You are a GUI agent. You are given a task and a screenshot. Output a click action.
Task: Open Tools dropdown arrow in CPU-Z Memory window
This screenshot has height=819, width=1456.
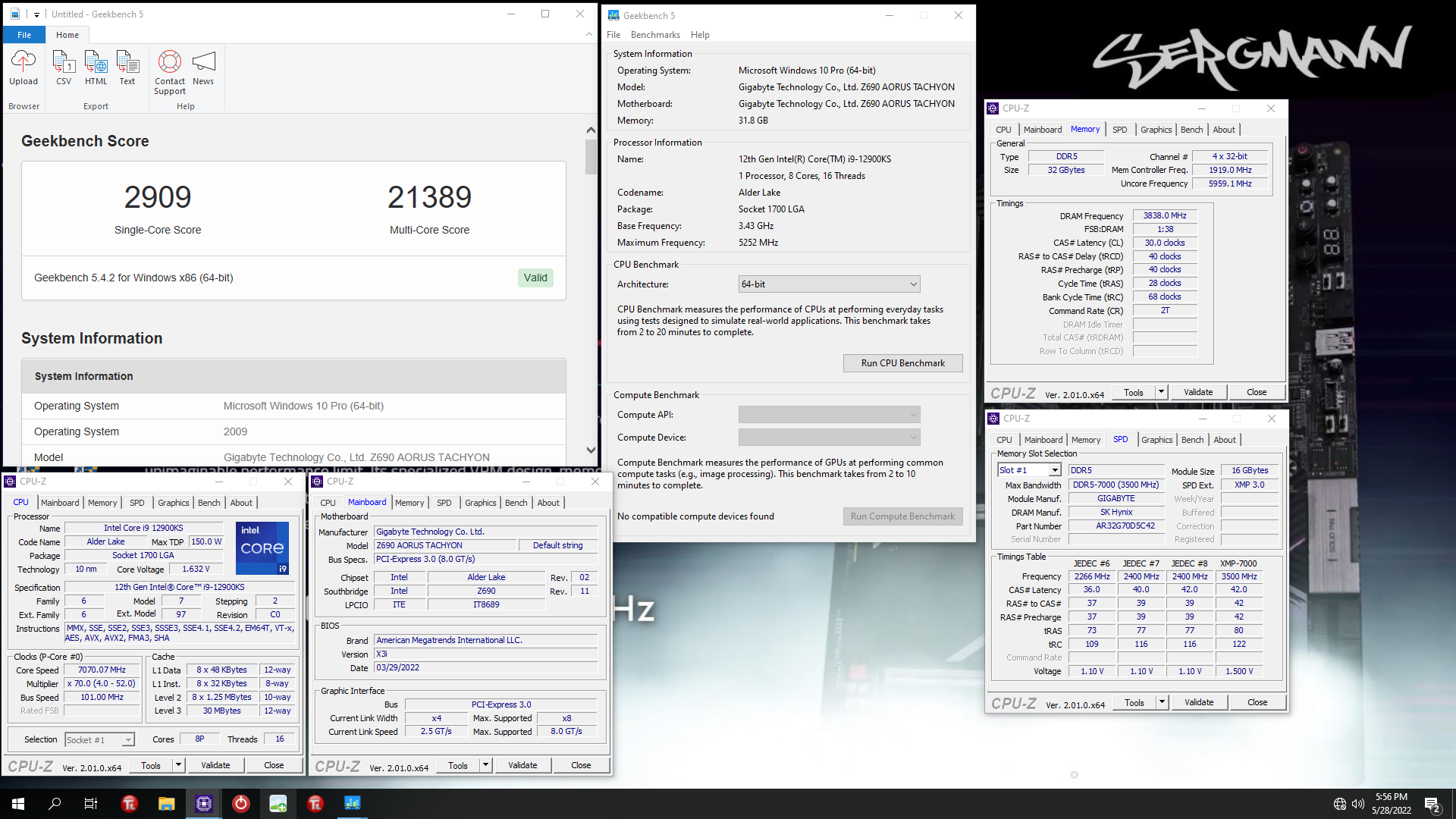[x=1161, y=393]
